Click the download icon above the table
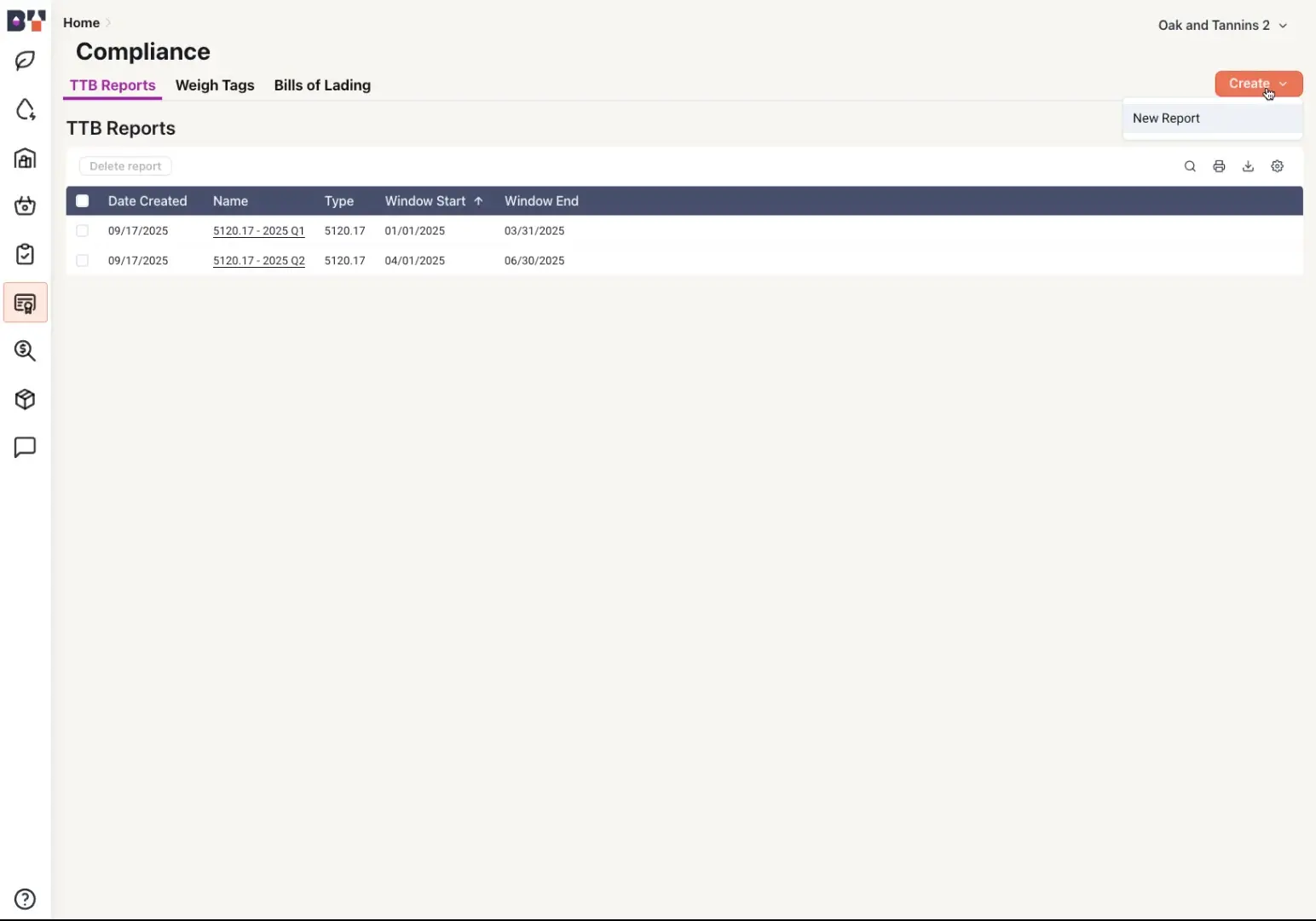The width and height of the screenshot is (1316, 921). (x=1248, y=166)
